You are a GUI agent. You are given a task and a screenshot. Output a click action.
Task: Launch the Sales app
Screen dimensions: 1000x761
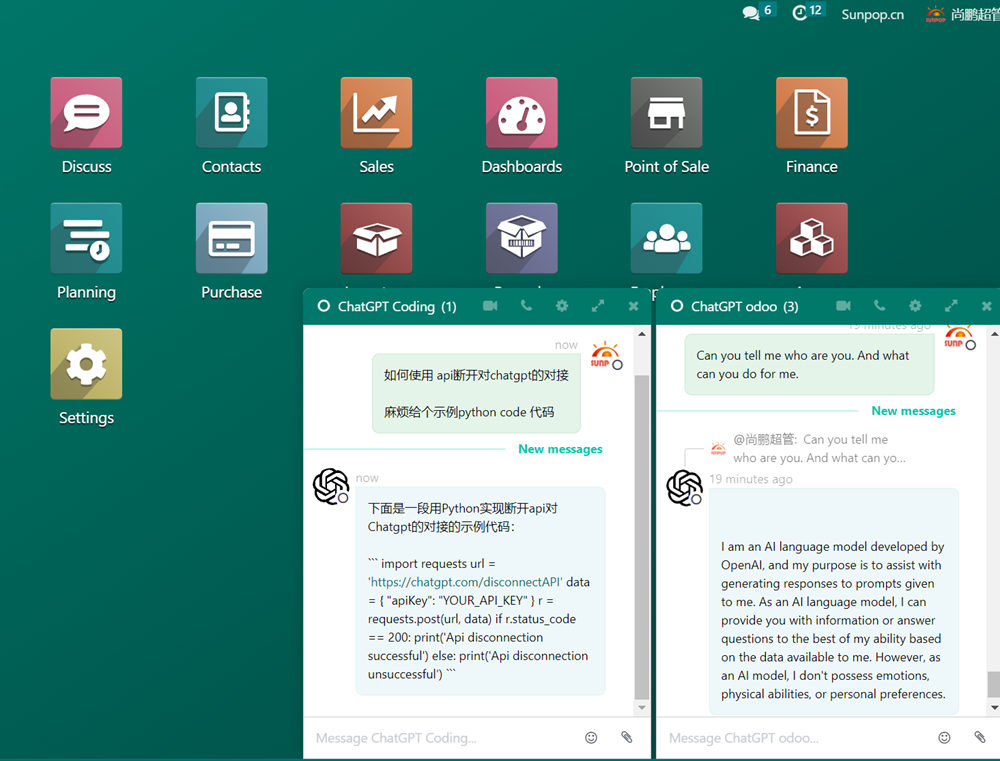(x=376, y=113)
